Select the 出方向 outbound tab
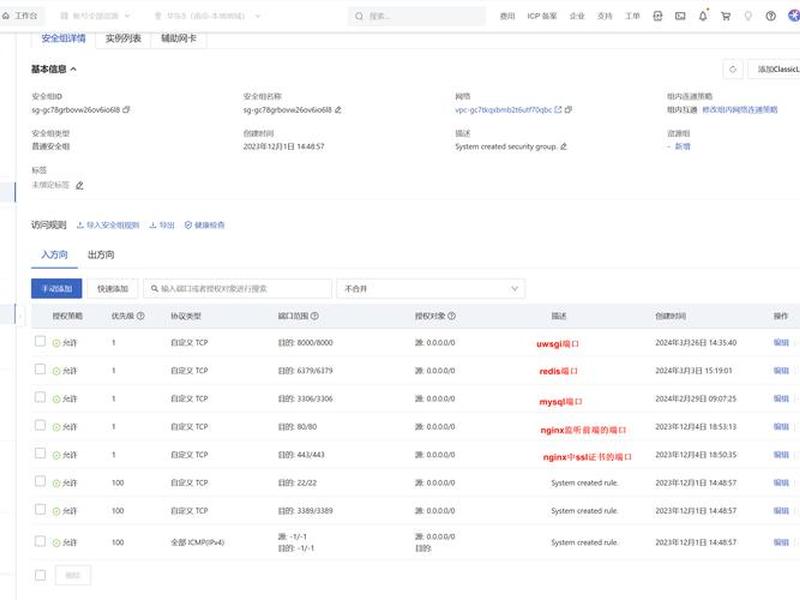The height and width of the screenshot is (600, 800). (101, 255)
